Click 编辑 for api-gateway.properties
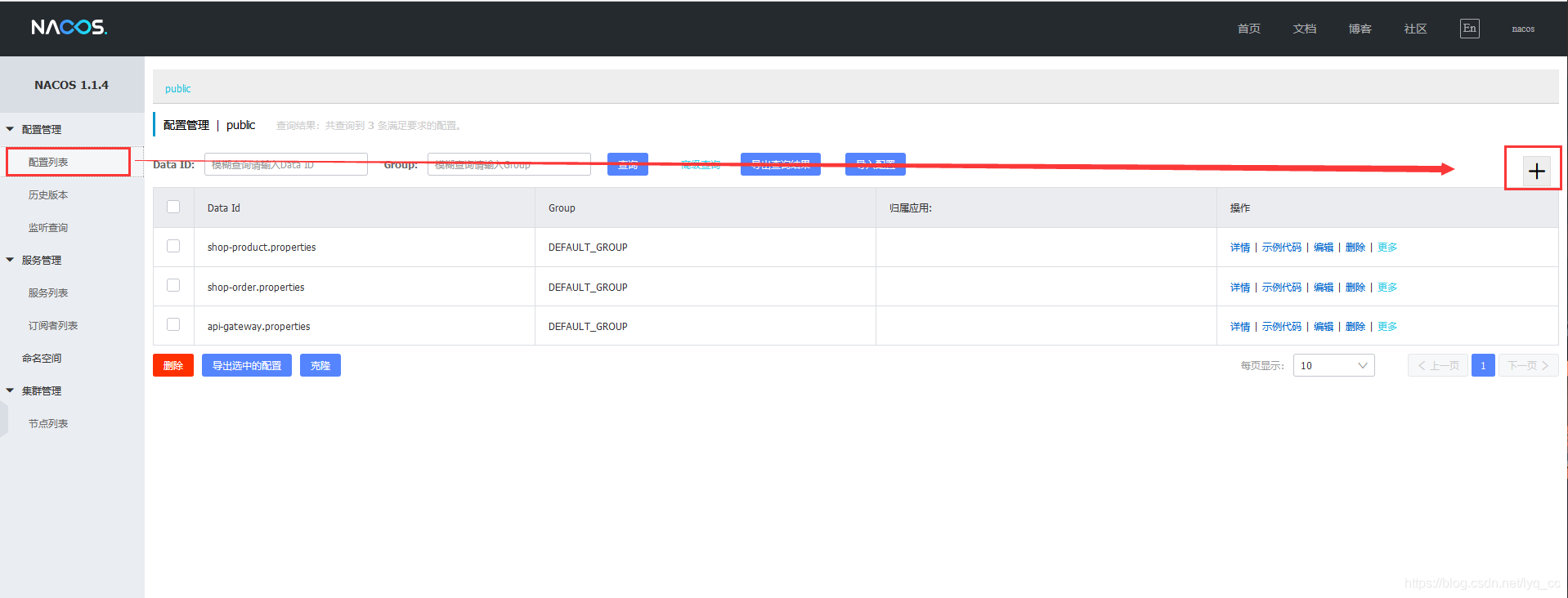This screenshot has height=598, width=1568. [1324, 326]
